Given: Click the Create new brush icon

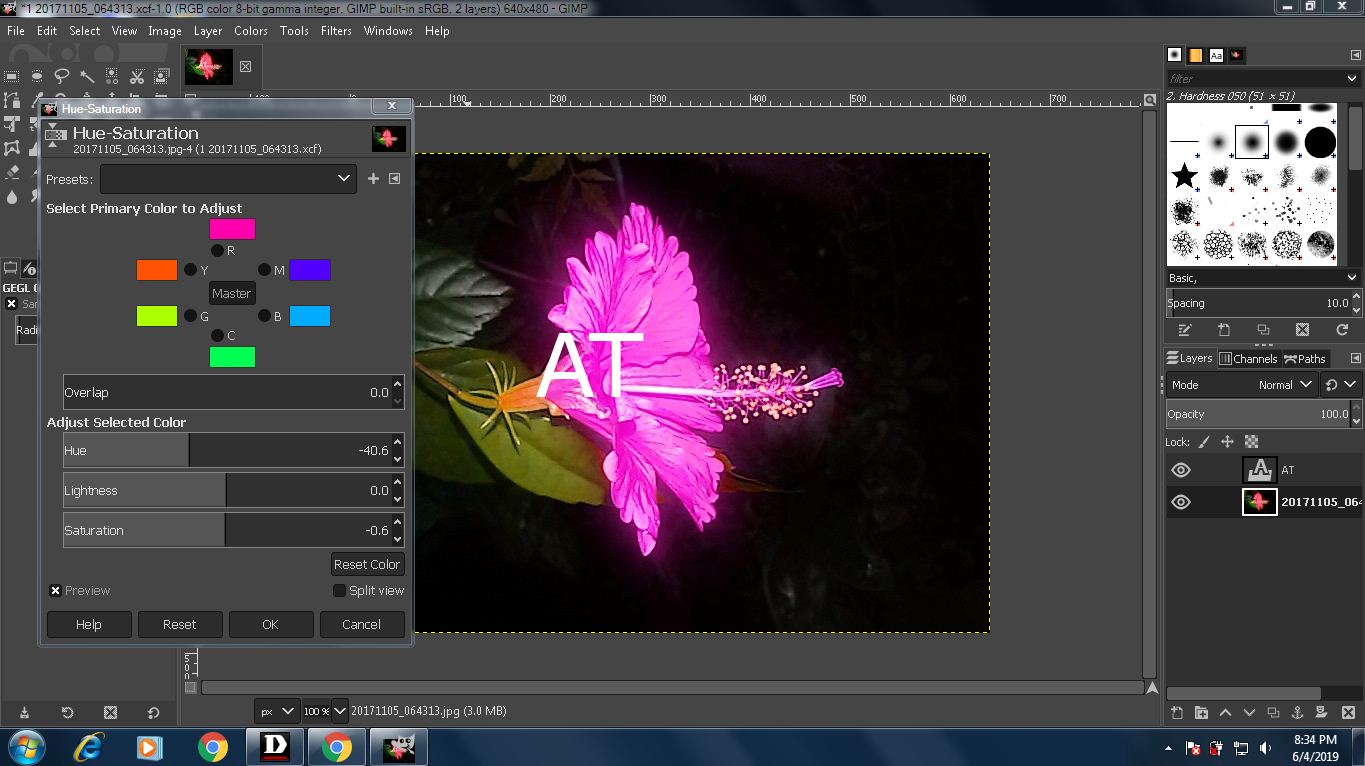Looking at the screenshot, I should tap(1224, 330).
